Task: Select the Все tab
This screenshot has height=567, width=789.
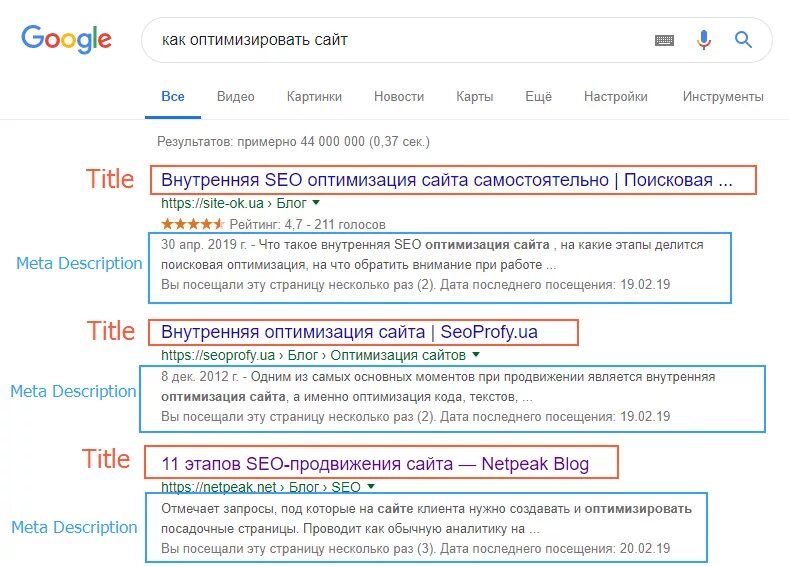Action: [x=173, y=97]
